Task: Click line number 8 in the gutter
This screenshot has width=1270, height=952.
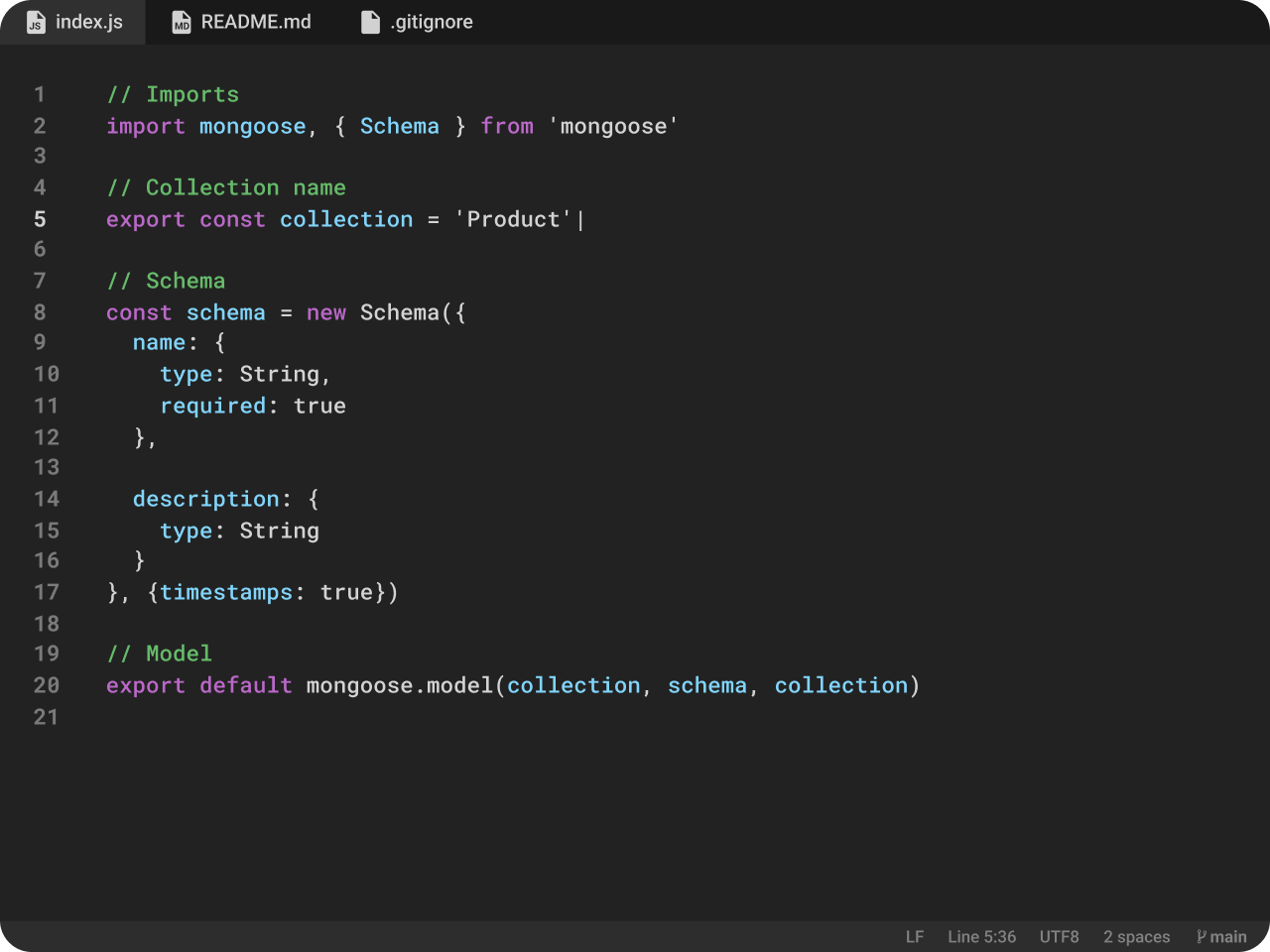Action: (x=40, y=312)
